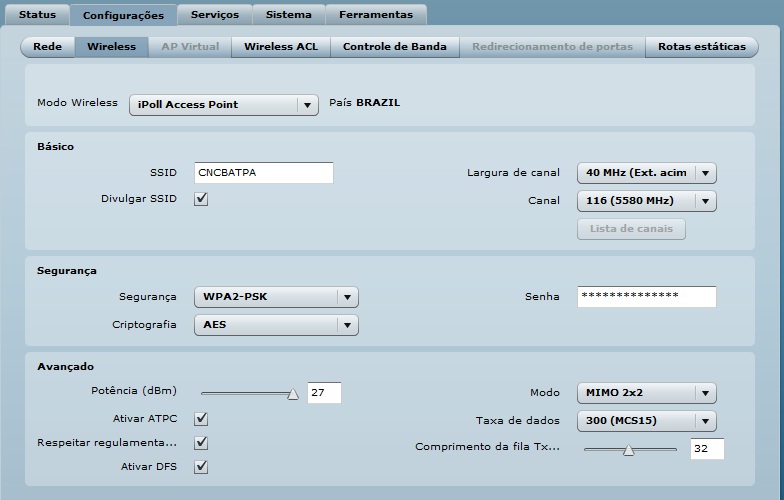The height and width of the screenshot is (500, 784).
Task: Select the Rede sub-tab
Action: (48, 46)
